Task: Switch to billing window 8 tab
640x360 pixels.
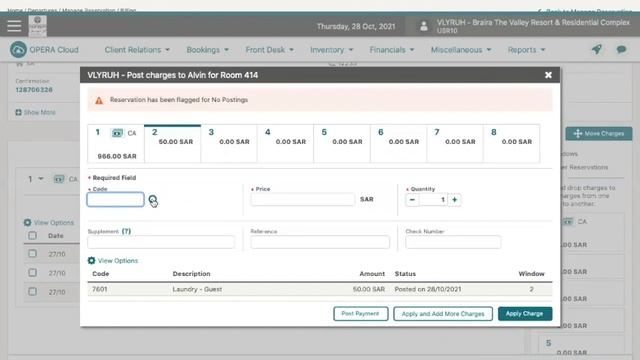Action: pos(511,144)
